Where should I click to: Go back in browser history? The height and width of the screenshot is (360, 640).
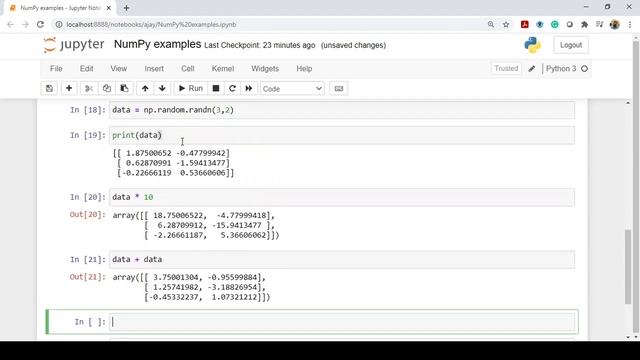pyautogui.click(x=10, y=24)
